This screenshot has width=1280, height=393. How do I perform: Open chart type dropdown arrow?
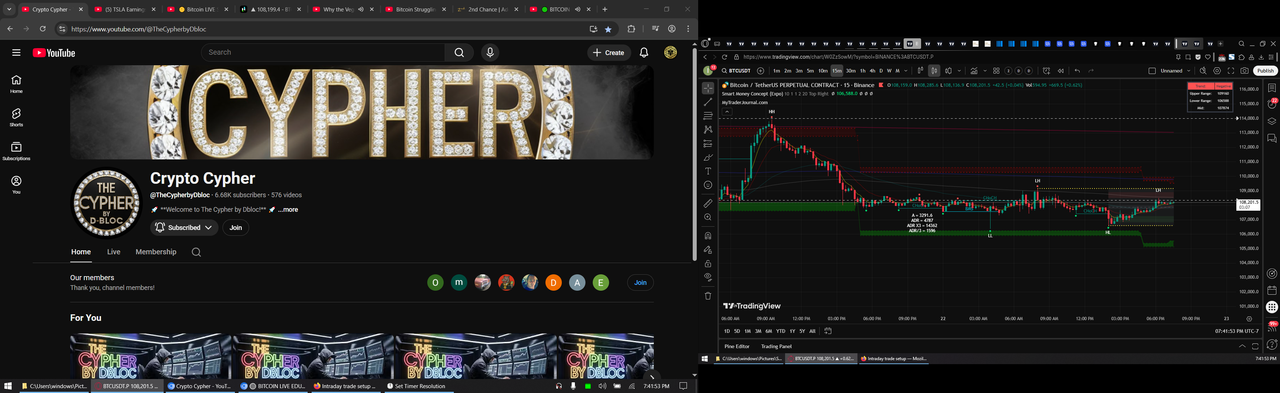click(959, 71)
